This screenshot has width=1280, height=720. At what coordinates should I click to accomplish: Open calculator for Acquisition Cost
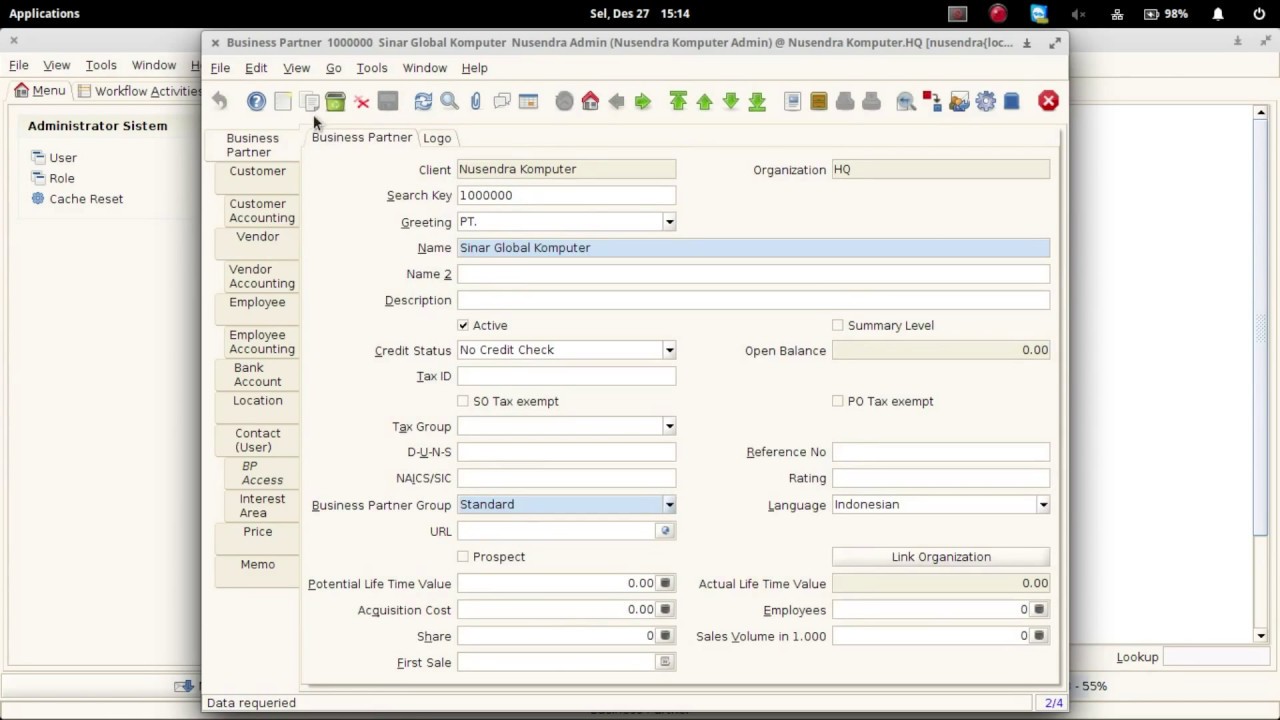tap(666, 609)
